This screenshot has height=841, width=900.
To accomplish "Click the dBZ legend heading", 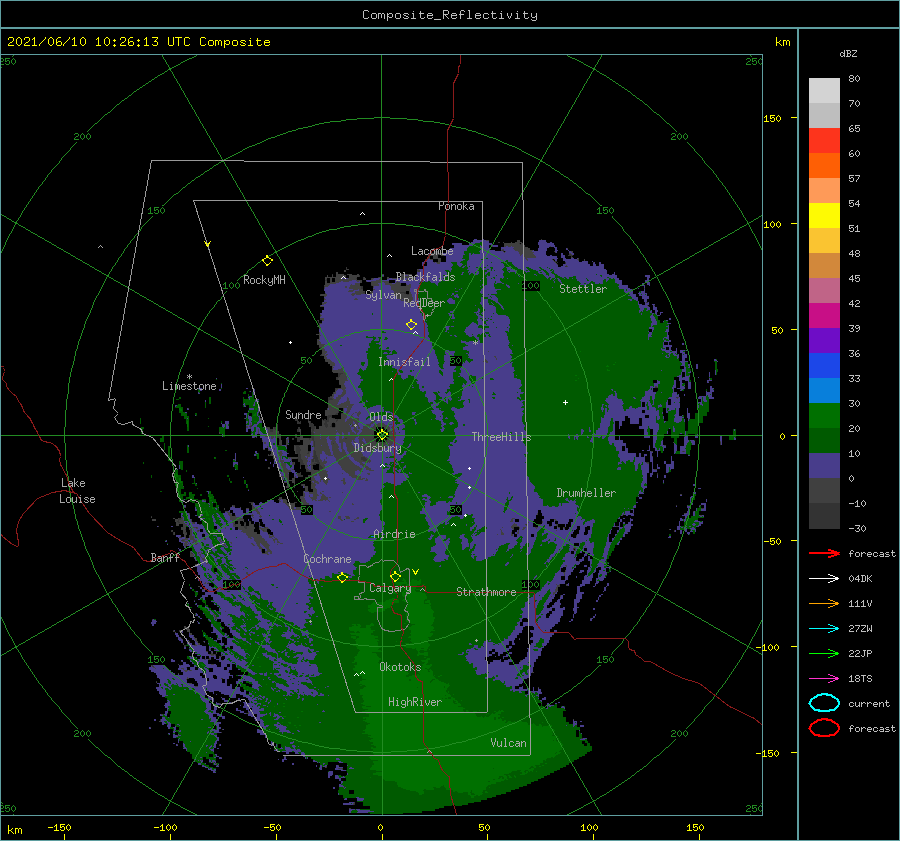I will click(x=848, y=53).
